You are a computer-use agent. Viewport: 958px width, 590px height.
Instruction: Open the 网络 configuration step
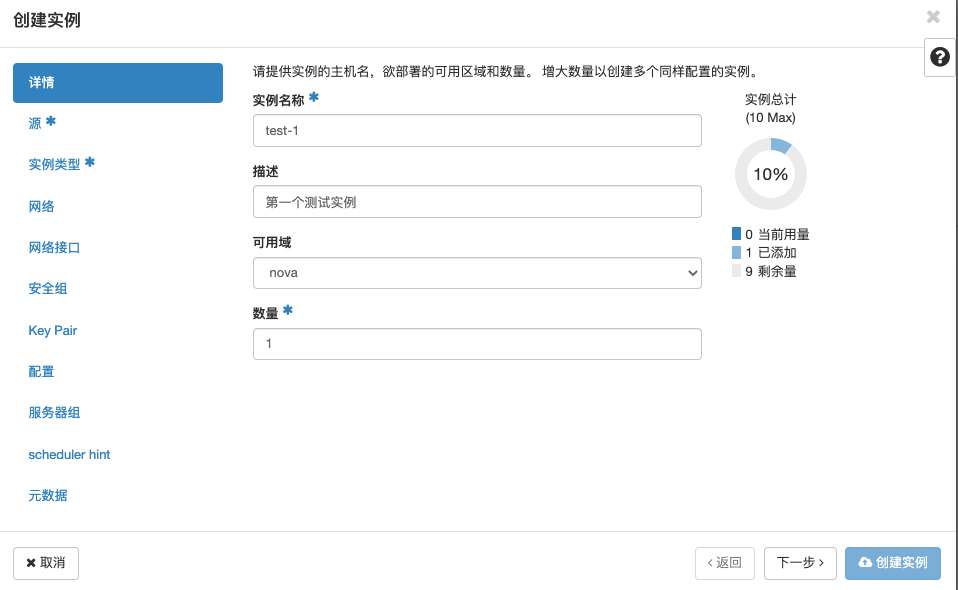pos(41,206)
